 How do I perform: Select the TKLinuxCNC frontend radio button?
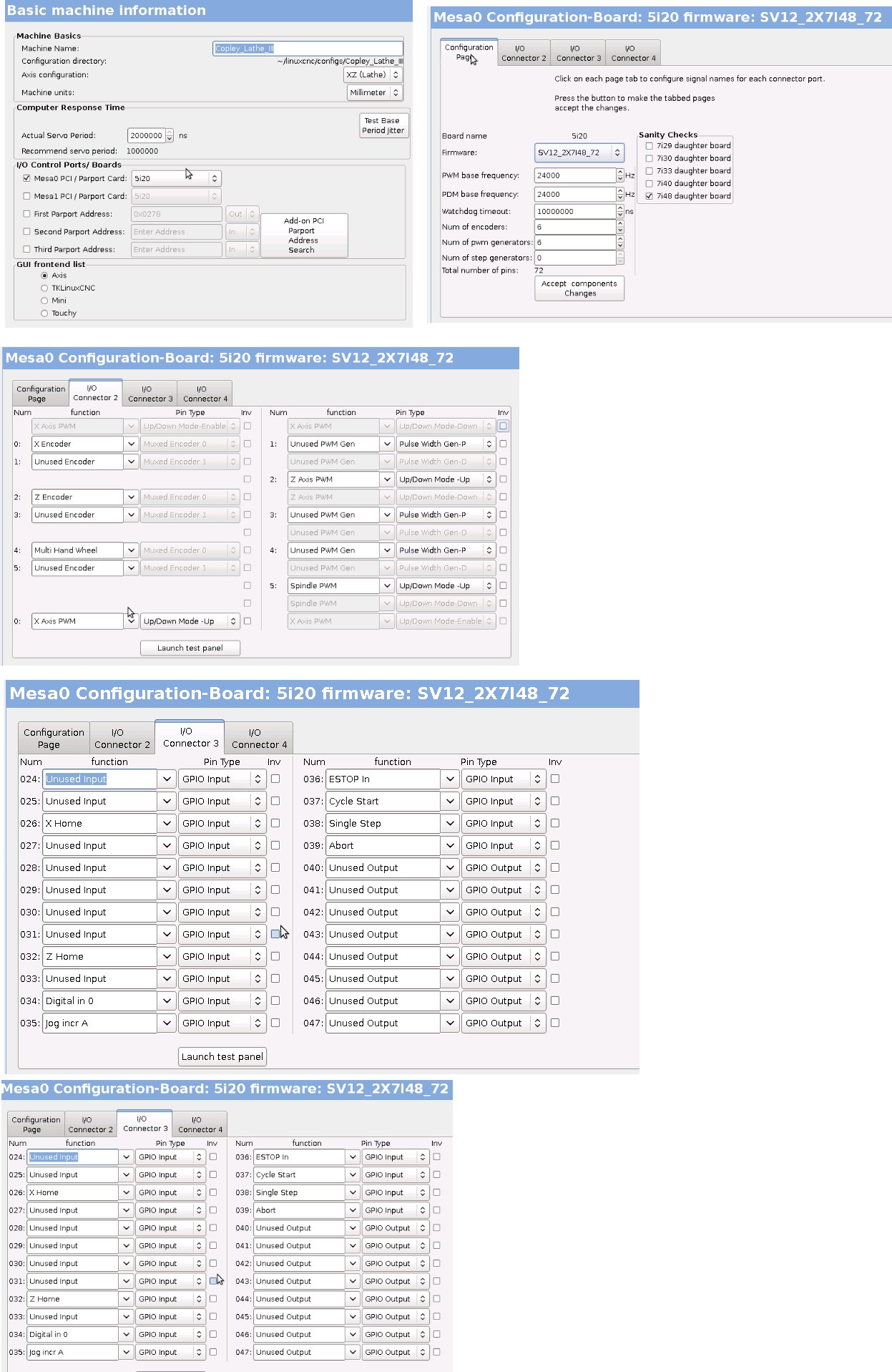pyautogui.click(x=44, y=288)
